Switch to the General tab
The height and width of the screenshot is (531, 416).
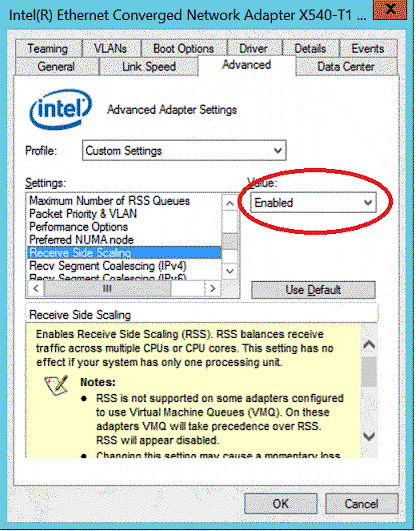[56, 66]
